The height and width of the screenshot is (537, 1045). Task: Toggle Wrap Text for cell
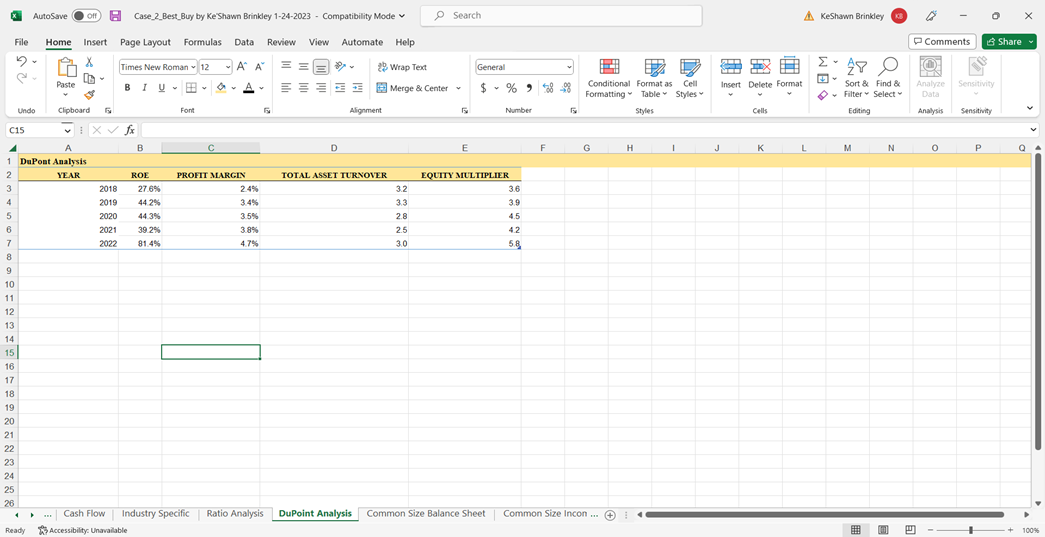coord(402,67)
